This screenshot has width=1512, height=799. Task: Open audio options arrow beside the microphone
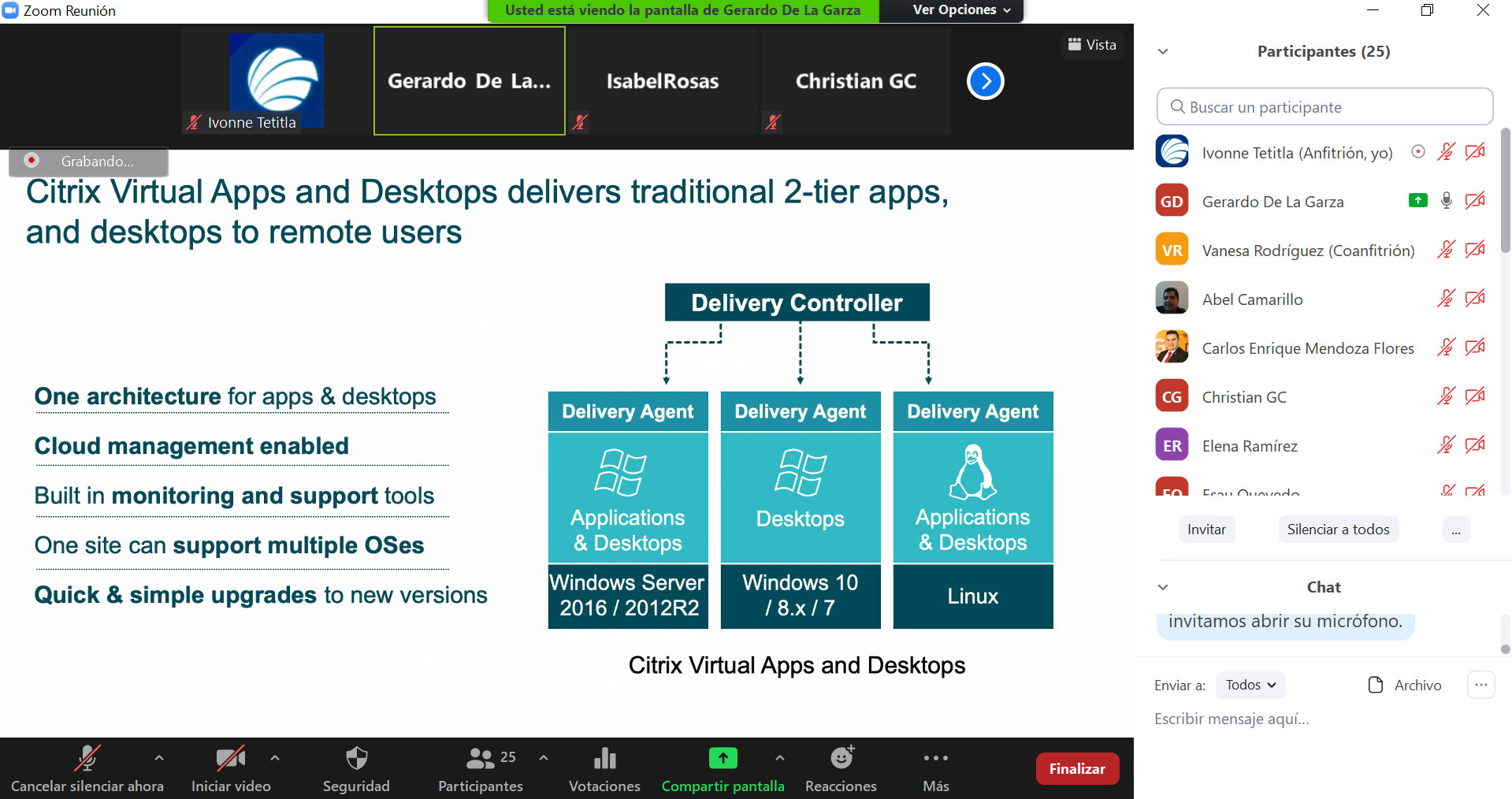[x=159, y=758]
